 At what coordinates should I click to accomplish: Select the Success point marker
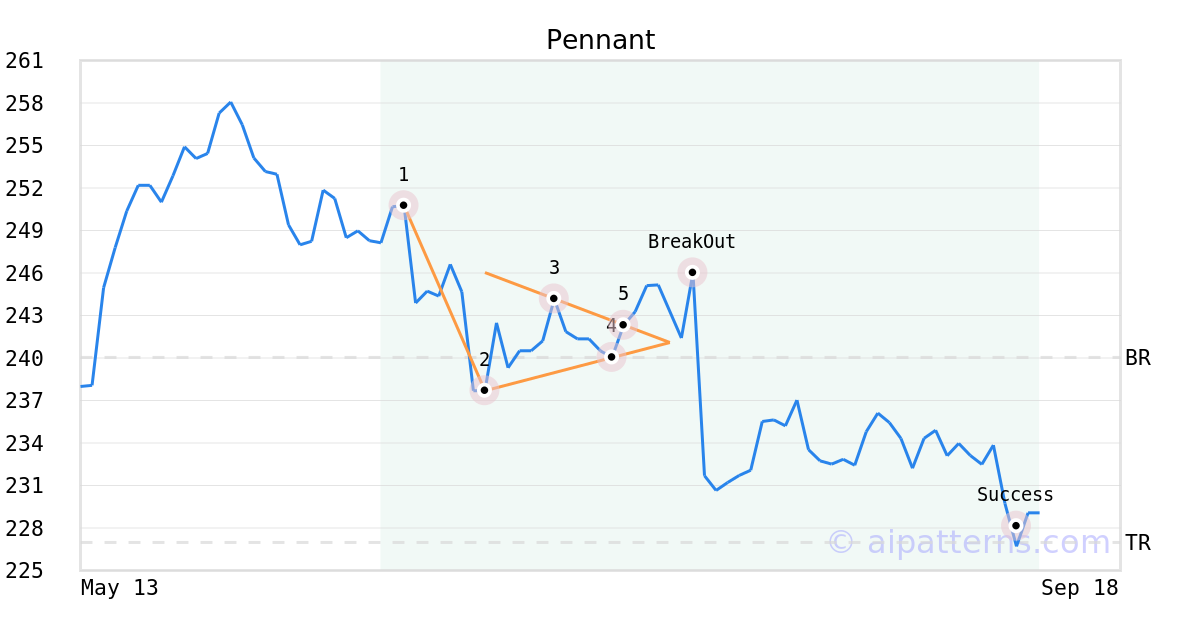(x=1016, y=525)
